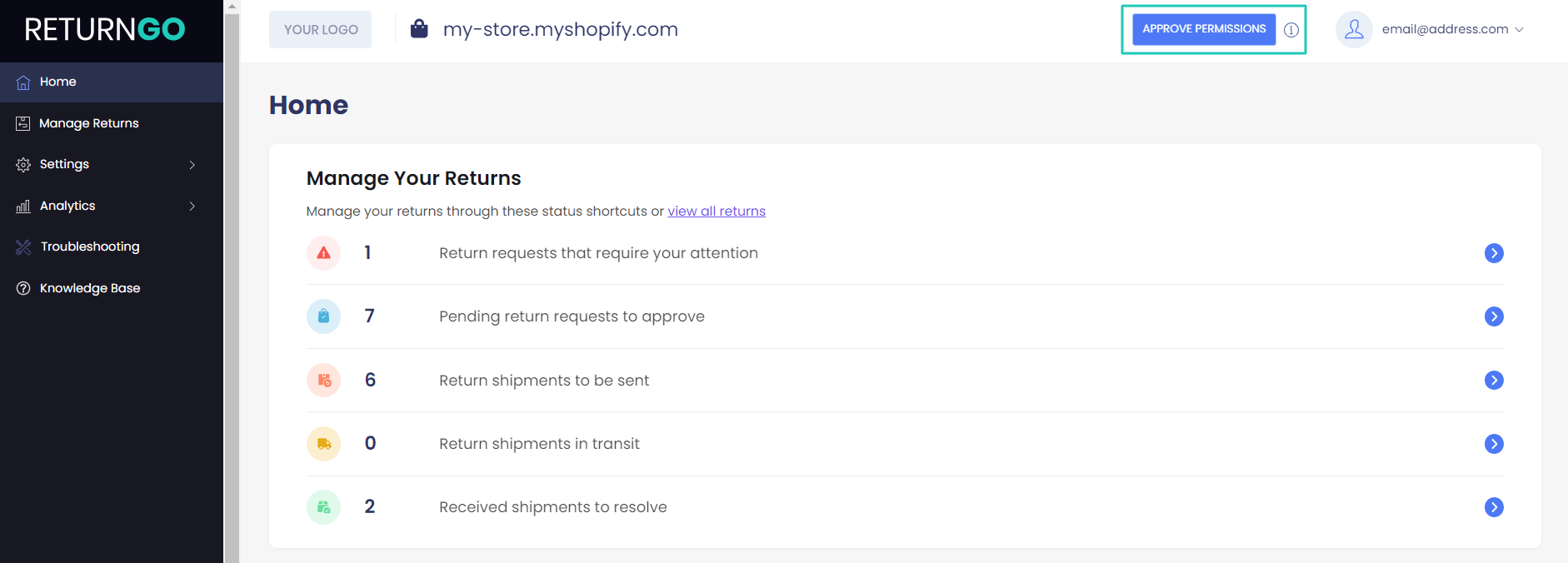The width and height of the screenshot is (1568, 563).
Task: Open Knowledge Base from the sidebar
Action: (x=90, y=288)
